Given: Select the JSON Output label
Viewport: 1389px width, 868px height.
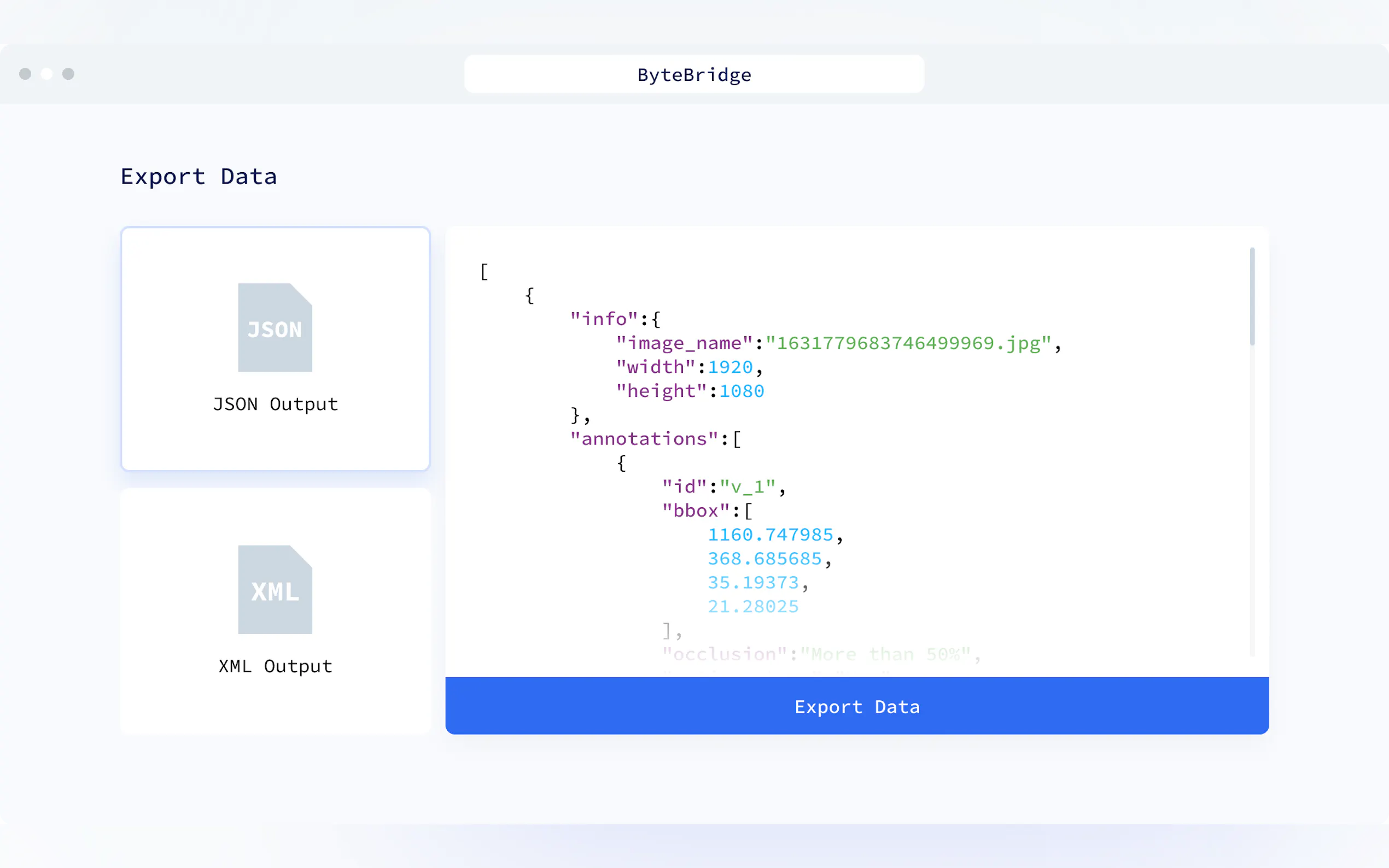Looking at the screenshot, I should (x=275, y=404).
